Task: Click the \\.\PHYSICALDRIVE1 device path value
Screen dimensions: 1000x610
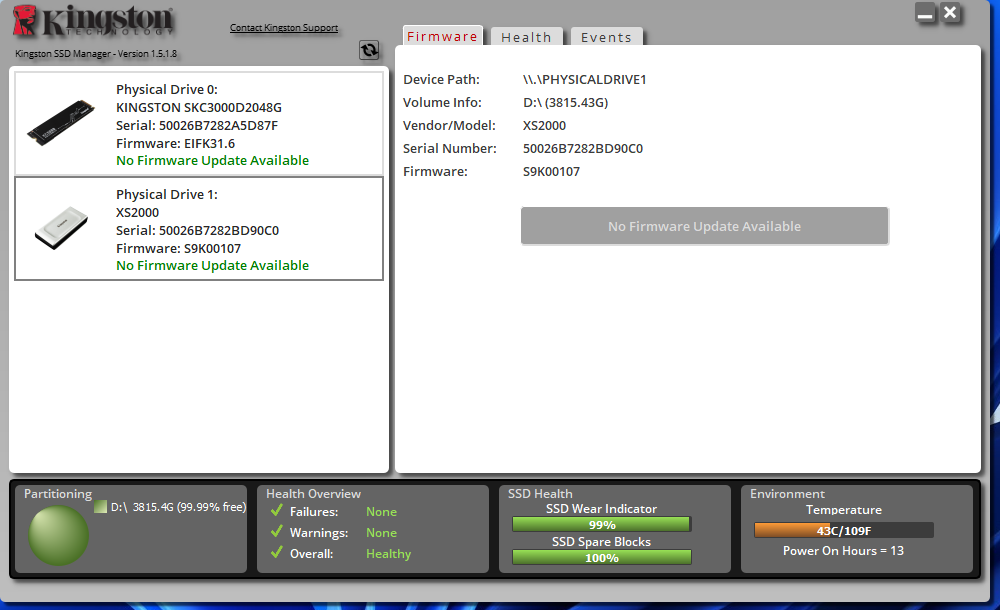Action: 585,79
